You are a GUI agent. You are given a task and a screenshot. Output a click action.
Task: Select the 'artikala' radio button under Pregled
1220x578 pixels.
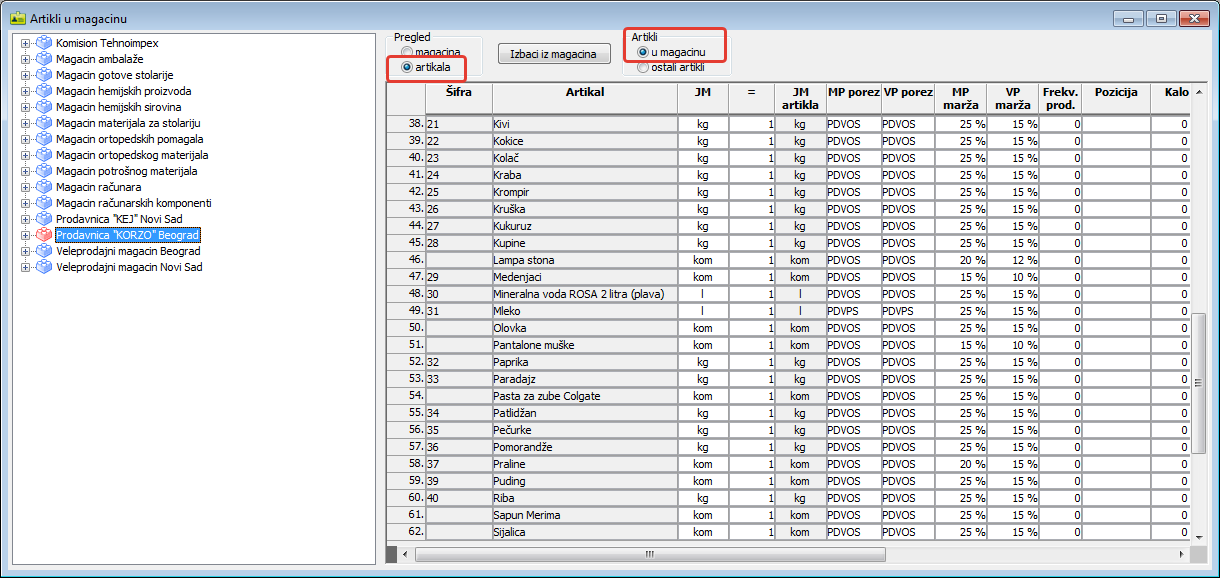(407, 67)
